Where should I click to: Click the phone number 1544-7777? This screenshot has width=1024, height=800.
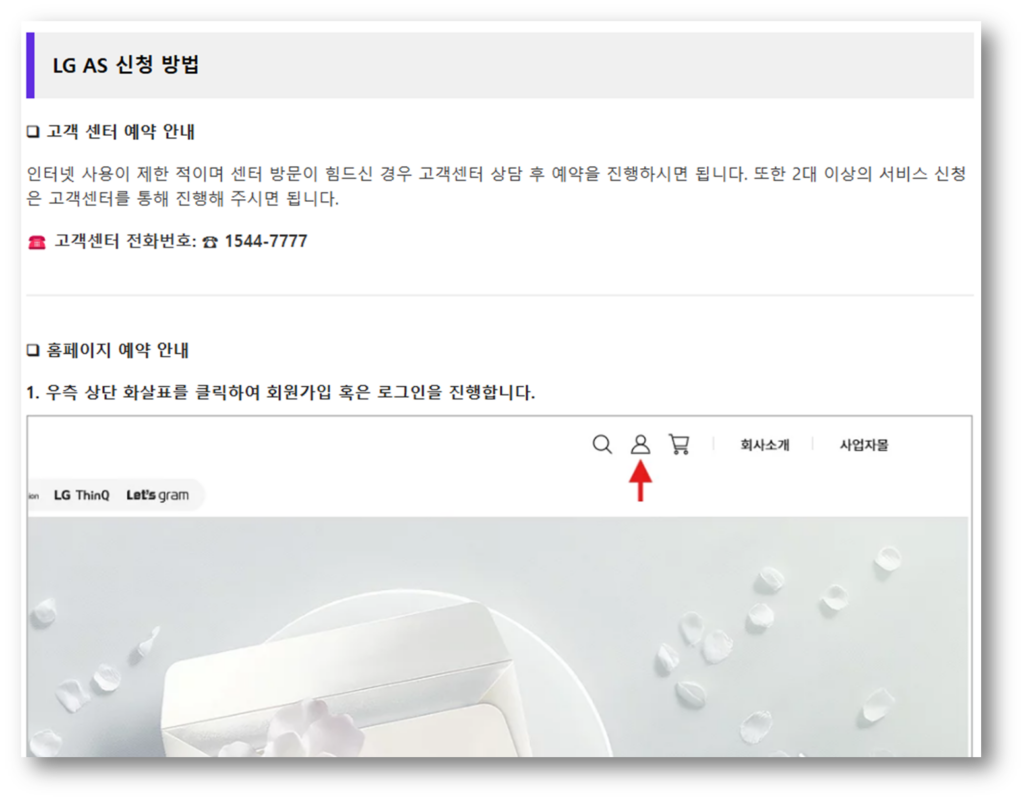point(266,242)
